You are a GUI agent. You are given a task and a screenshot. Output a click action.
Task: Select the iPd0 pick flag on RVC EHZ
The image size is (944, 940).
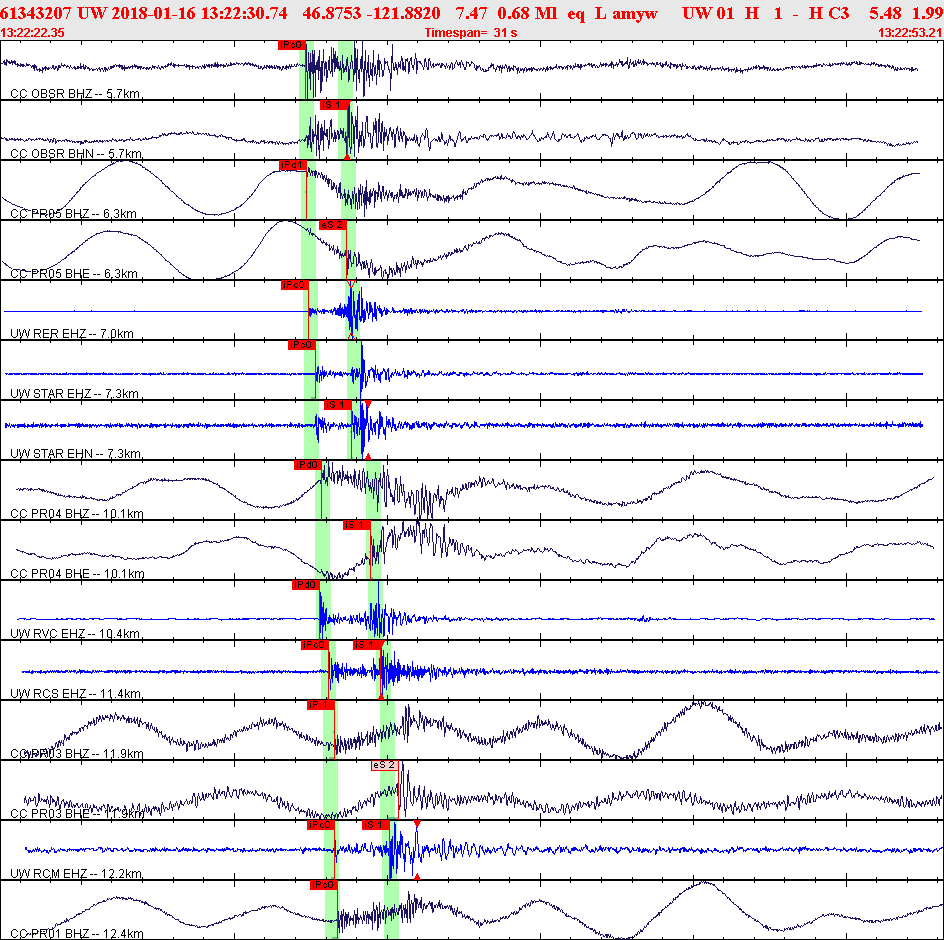point(306,585)
